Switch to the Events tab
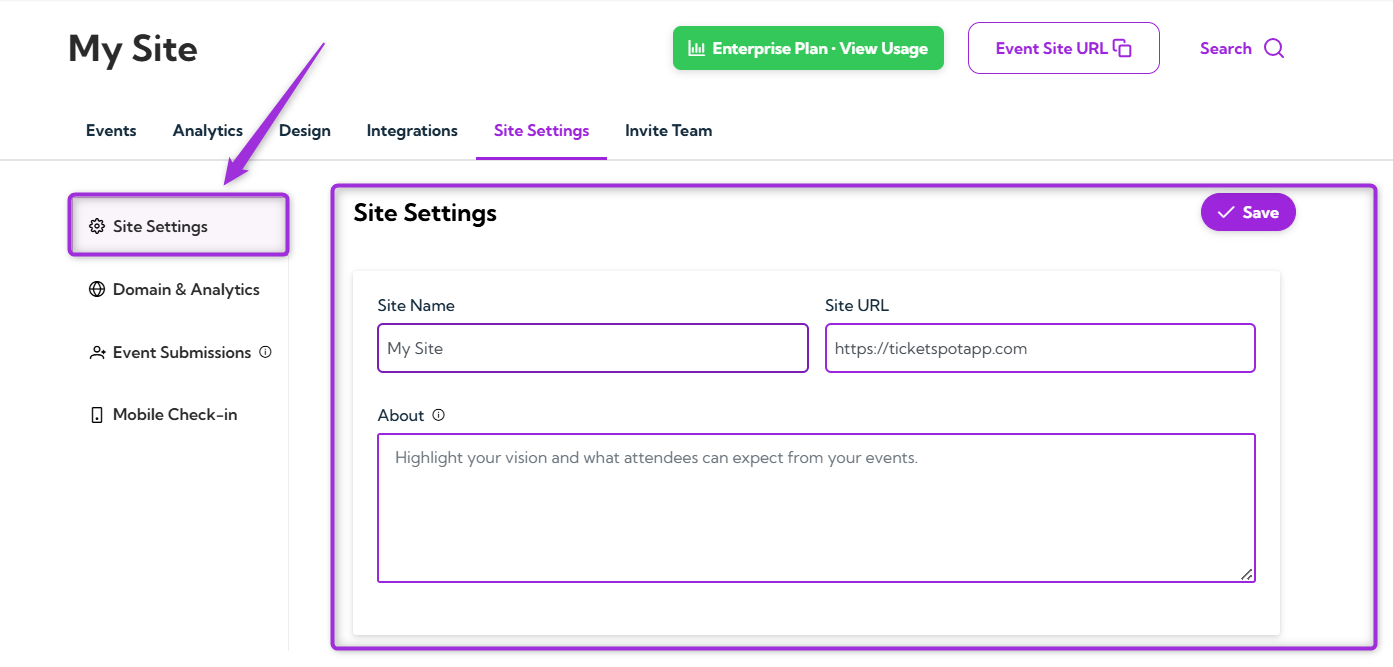The height and width of the screenshot is (667, 1393). point(110,130)
